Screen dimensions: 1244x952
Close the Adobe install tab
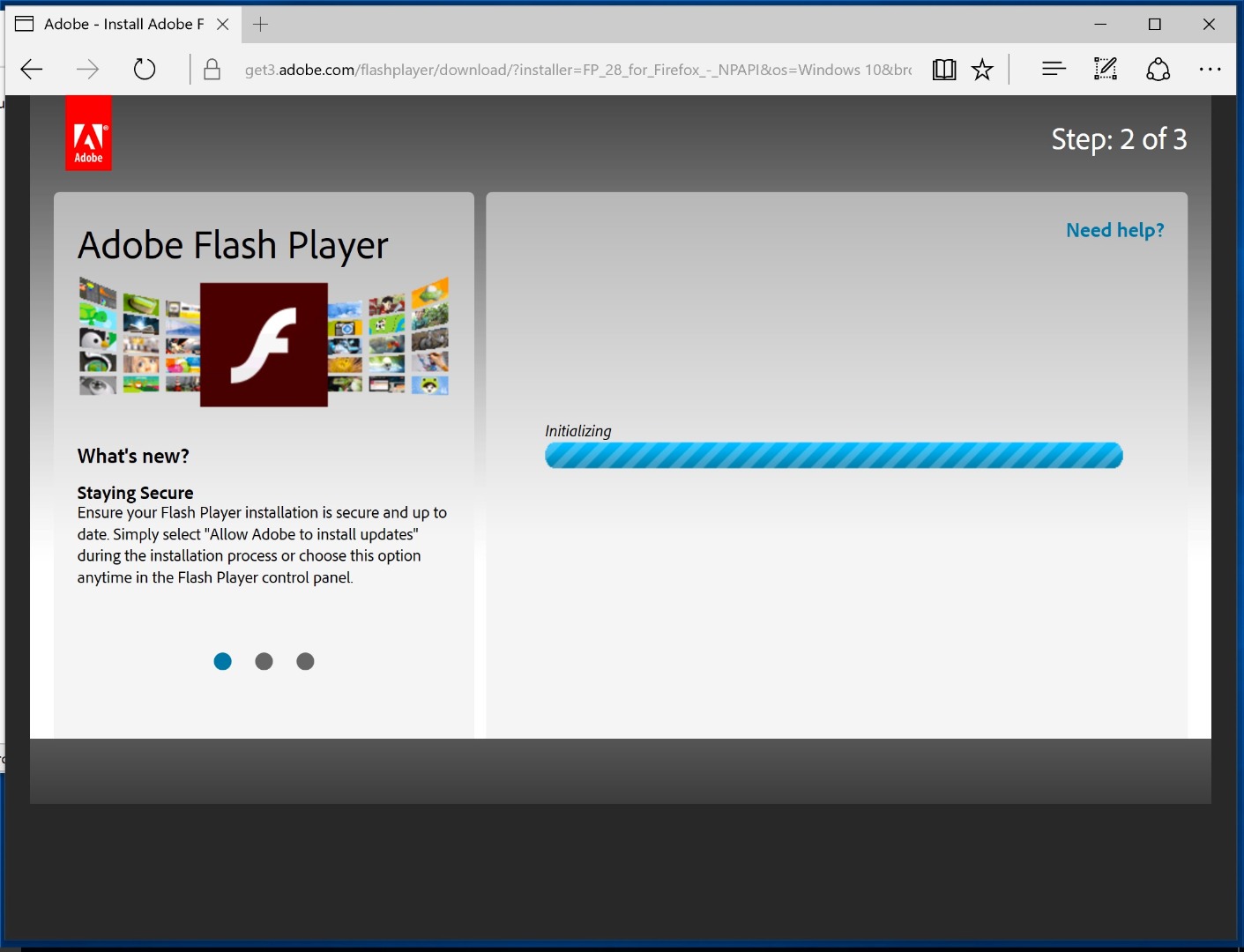(x=223, y=24)
